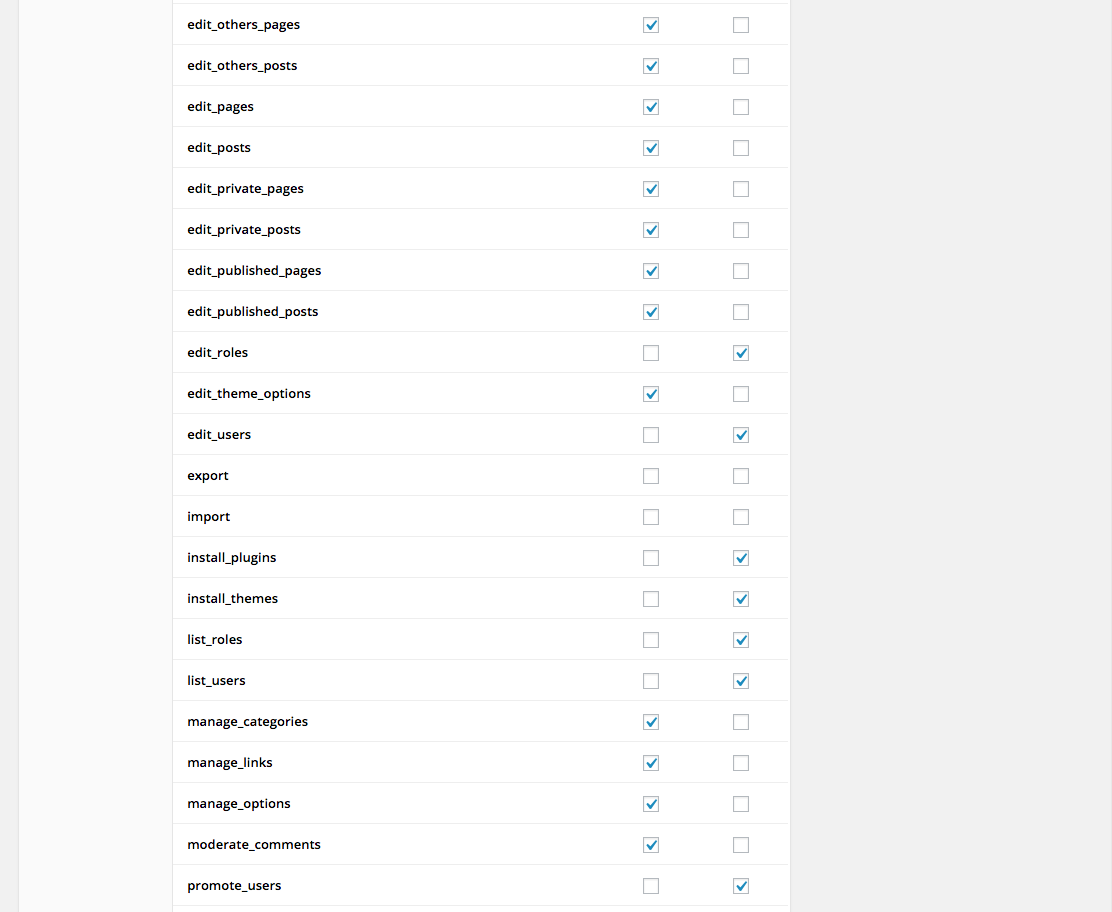Check first checkbox for list_users
The image size is (1112, 912).
[650, 682]
